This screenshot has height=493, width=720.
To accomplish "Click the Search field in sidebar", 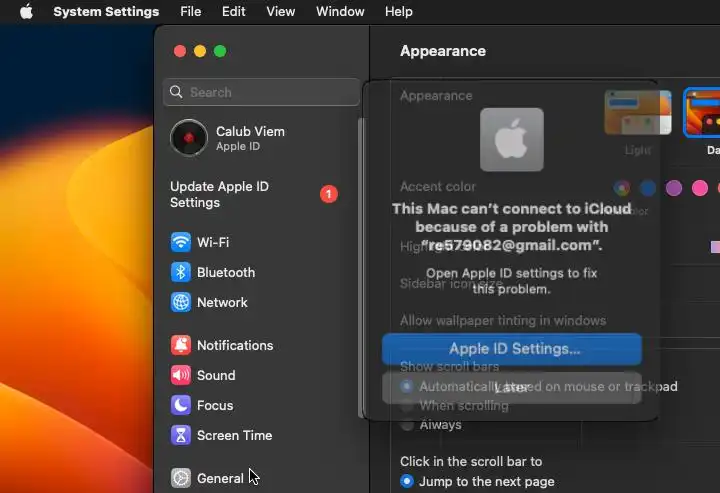I will (261, 92).
